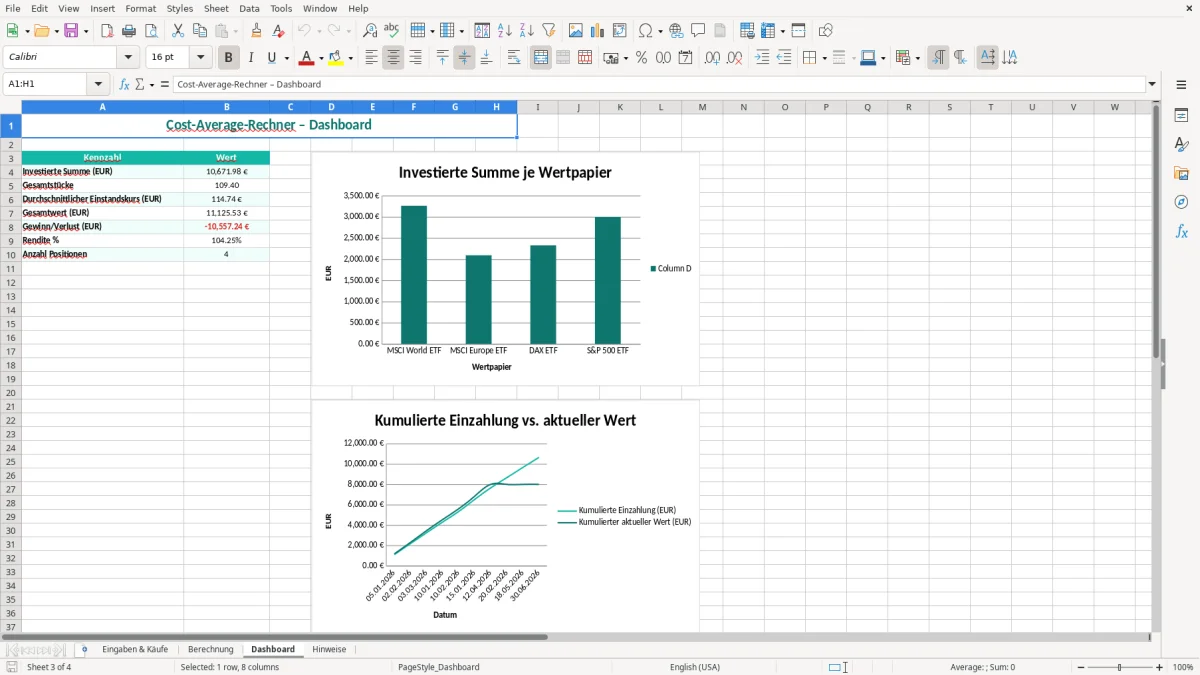Toggle Align Right
Image resolution: width=1200 pixels, height=675 pixels.
415,58
